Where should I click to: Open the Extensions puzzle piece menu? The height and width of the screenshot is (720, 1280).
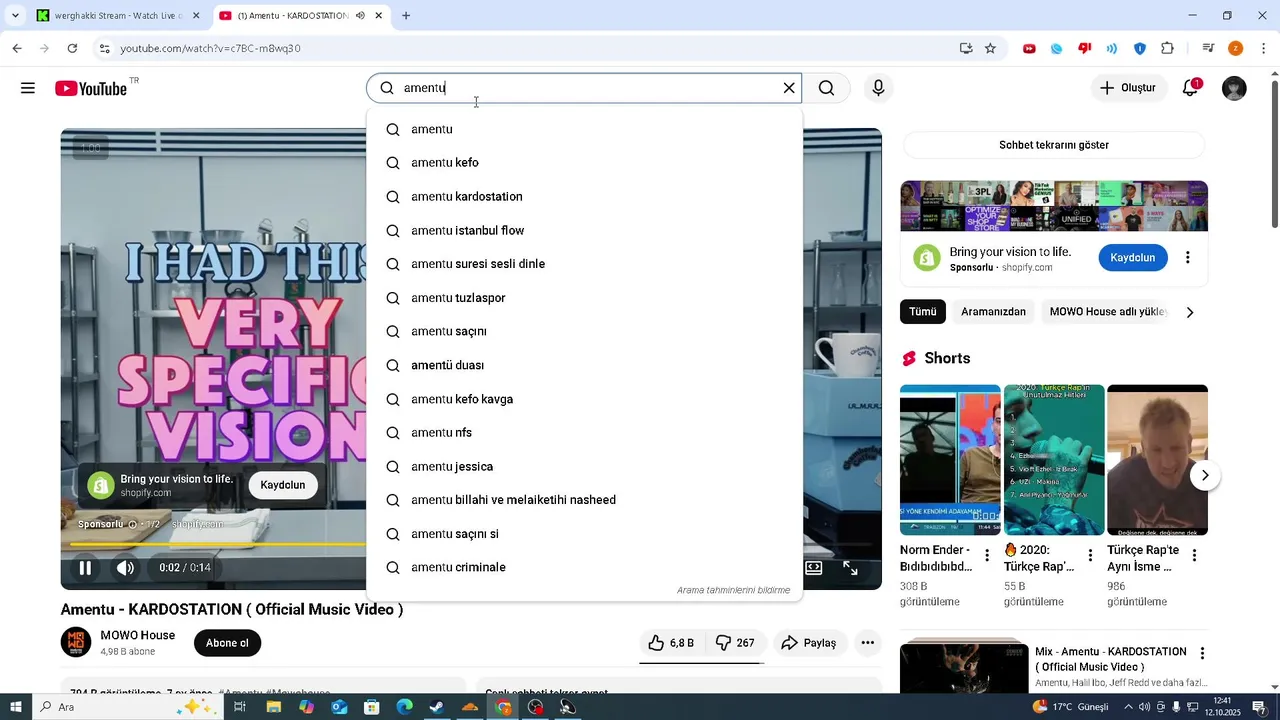(1167, 48)
